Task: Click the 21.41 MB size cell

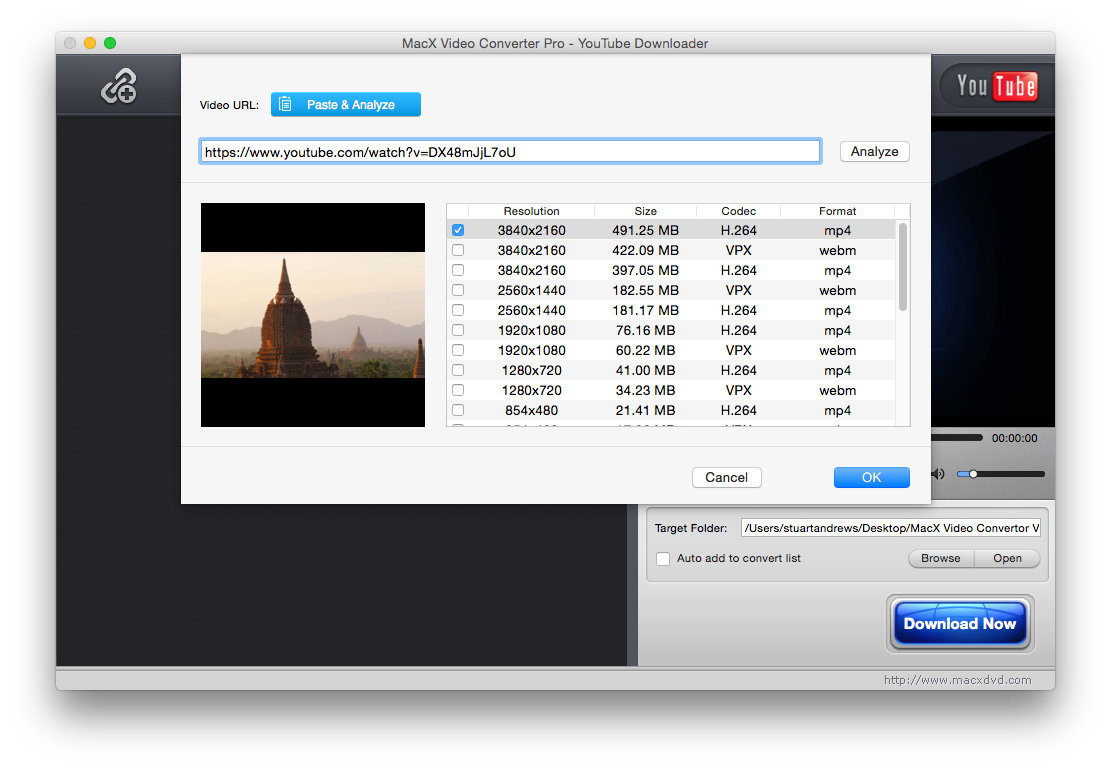Action: click(645, 410)
